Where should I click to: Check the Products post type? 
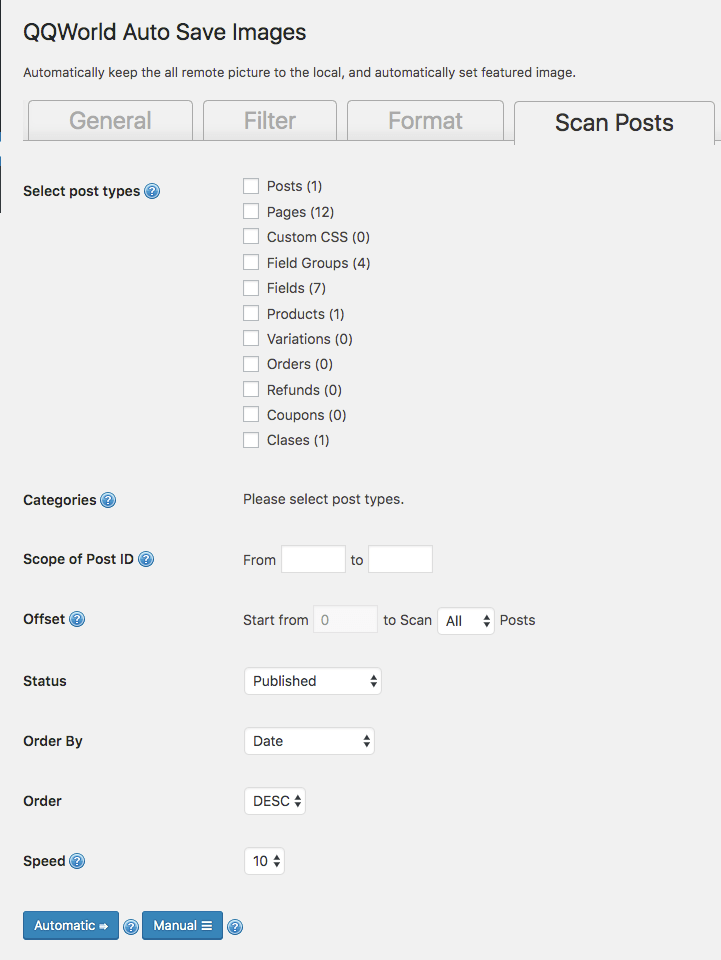coord(250,313)
